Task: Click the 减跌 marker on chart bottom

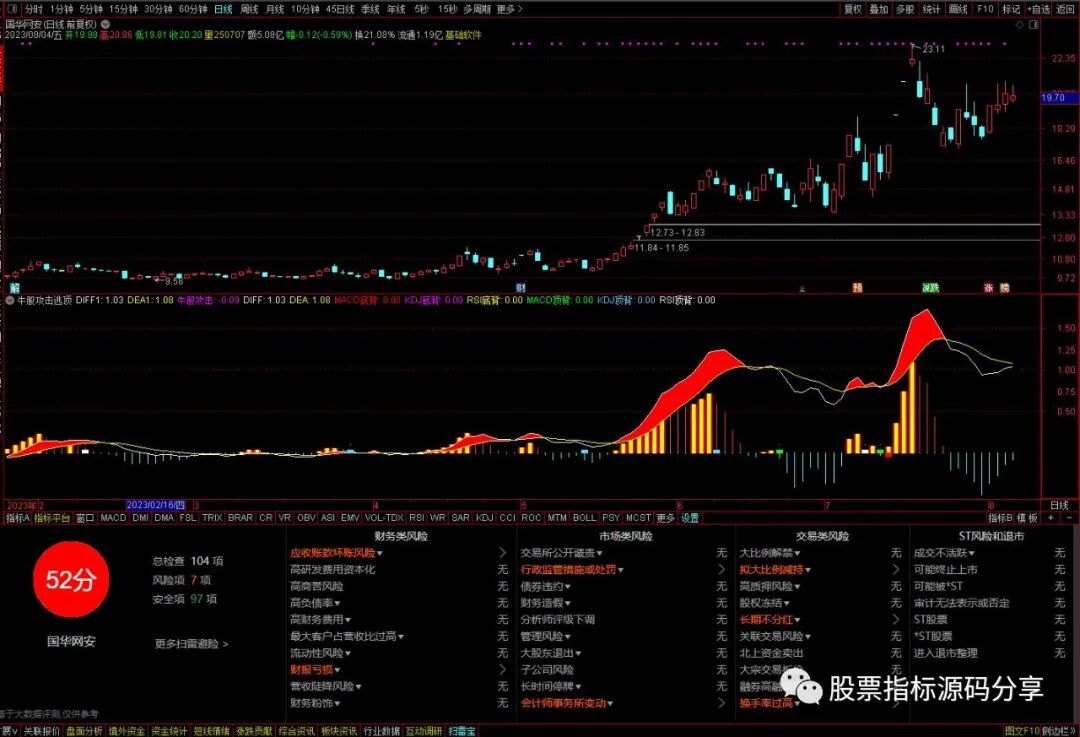Action: [931, 287]
